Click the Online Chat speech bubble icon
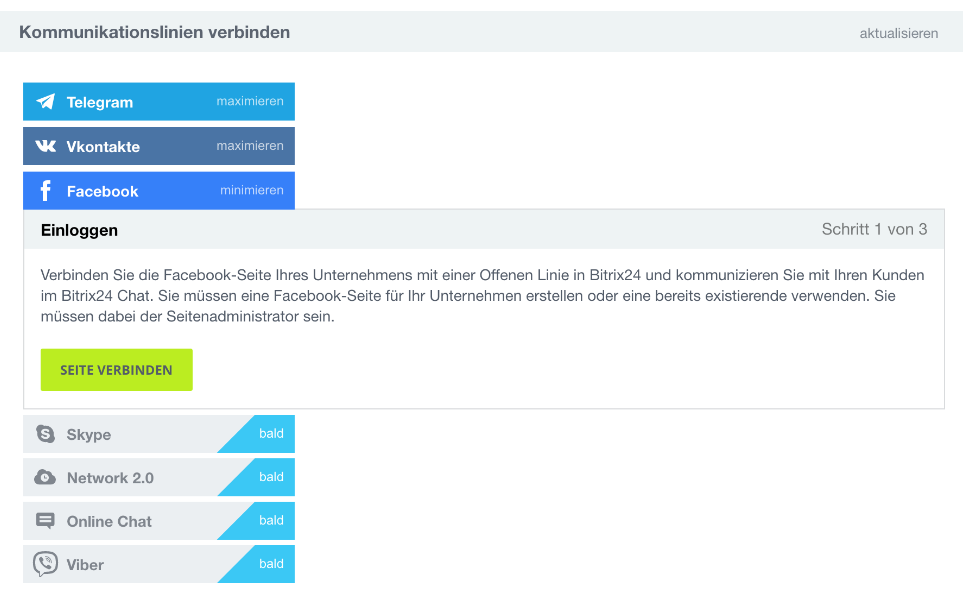Viewport: 963px width, 606px height. 45,521
